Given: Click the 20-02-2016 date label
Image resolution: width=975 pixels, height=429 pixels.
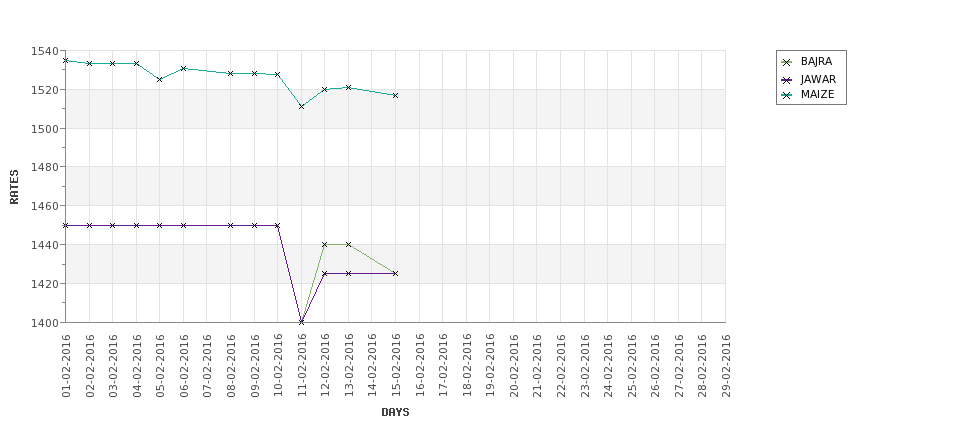Looking at the screenshot, I should pos(514,366).
